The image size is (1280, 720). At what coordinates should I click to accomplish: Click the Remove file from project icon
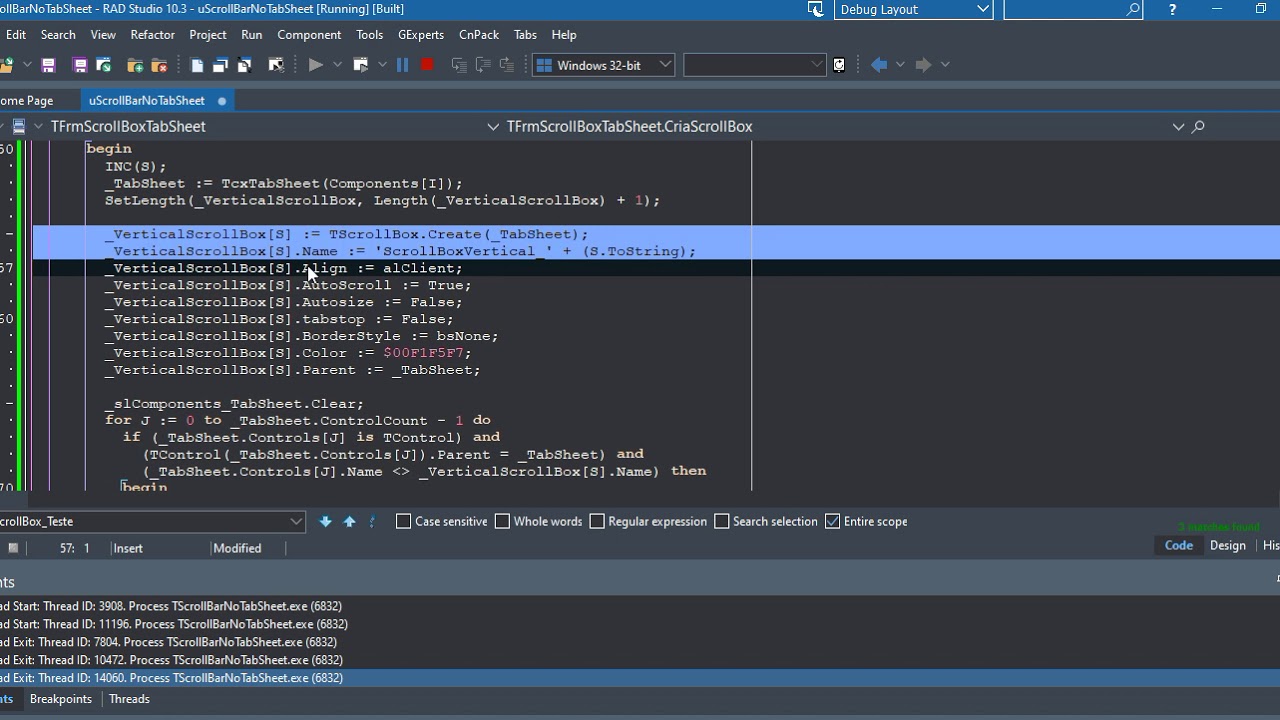159,65
